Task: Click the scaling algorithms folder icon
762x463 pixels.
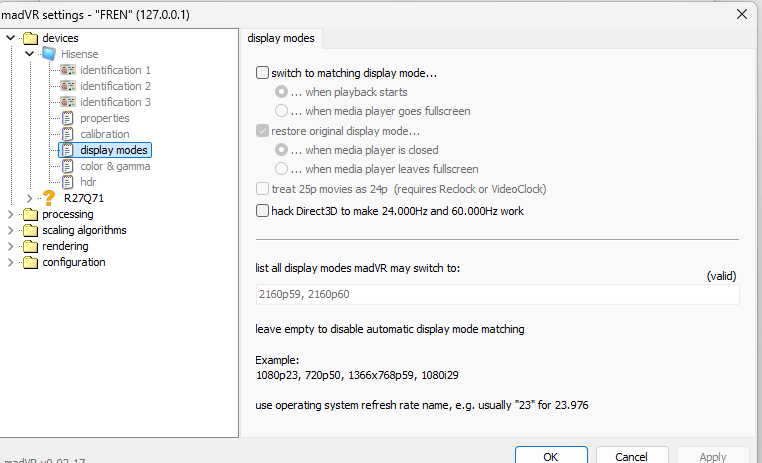Action: [x=31, y=230]
